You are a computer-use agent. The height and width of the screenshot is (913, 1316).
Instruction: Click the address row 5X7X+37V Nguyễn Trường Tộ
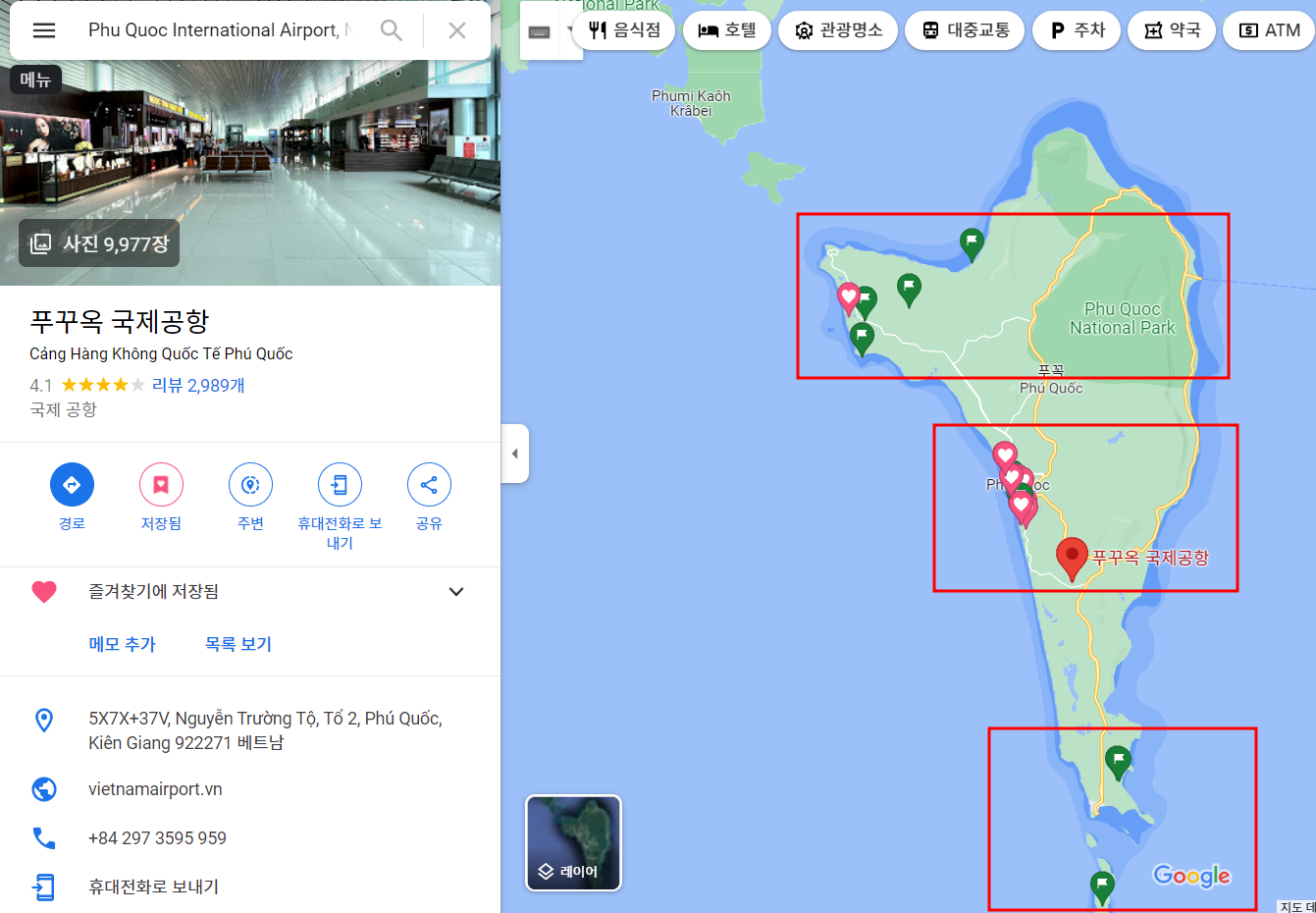tap(250, 730)
